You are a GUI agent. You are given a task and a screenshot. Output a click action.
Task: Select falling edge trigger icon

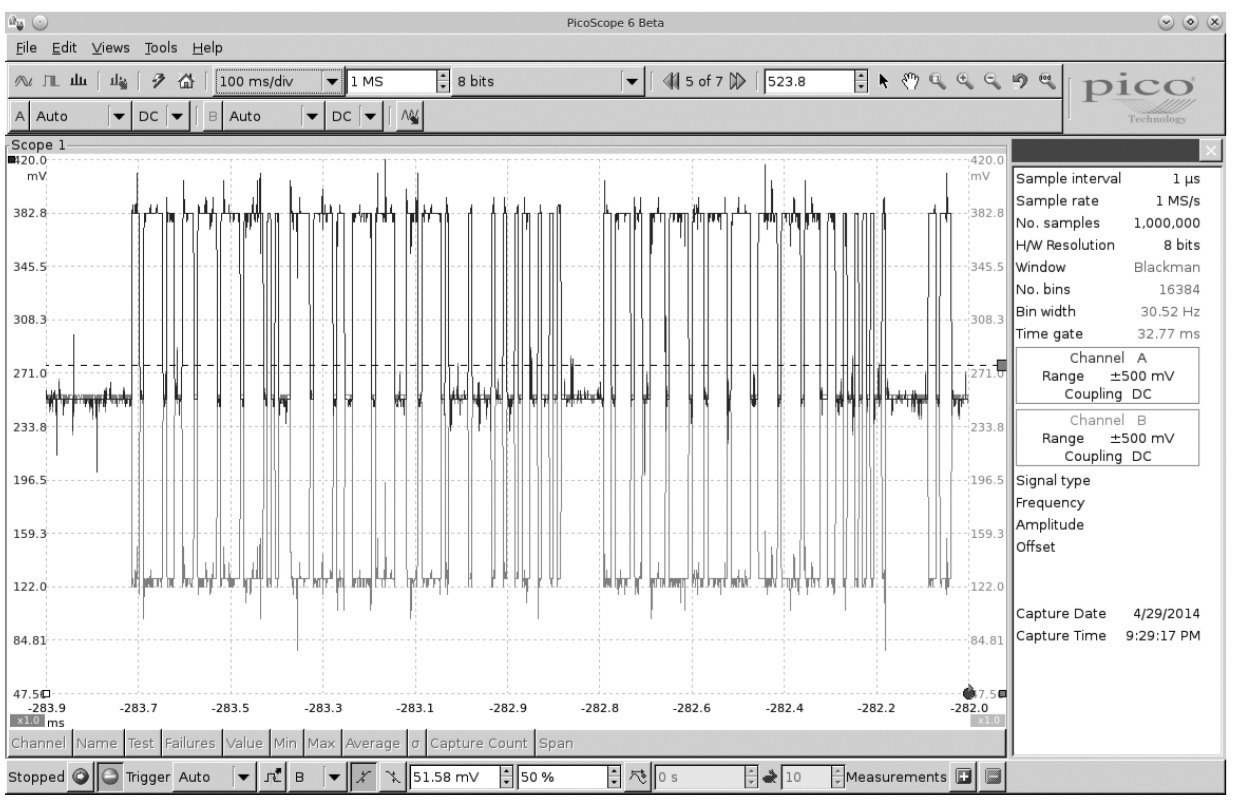[x=393, y=777]
